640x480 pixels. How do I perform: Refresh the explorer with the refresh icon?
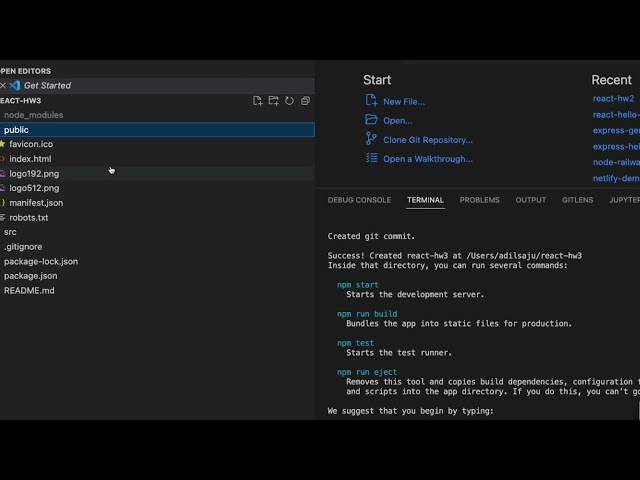[289, 101]
